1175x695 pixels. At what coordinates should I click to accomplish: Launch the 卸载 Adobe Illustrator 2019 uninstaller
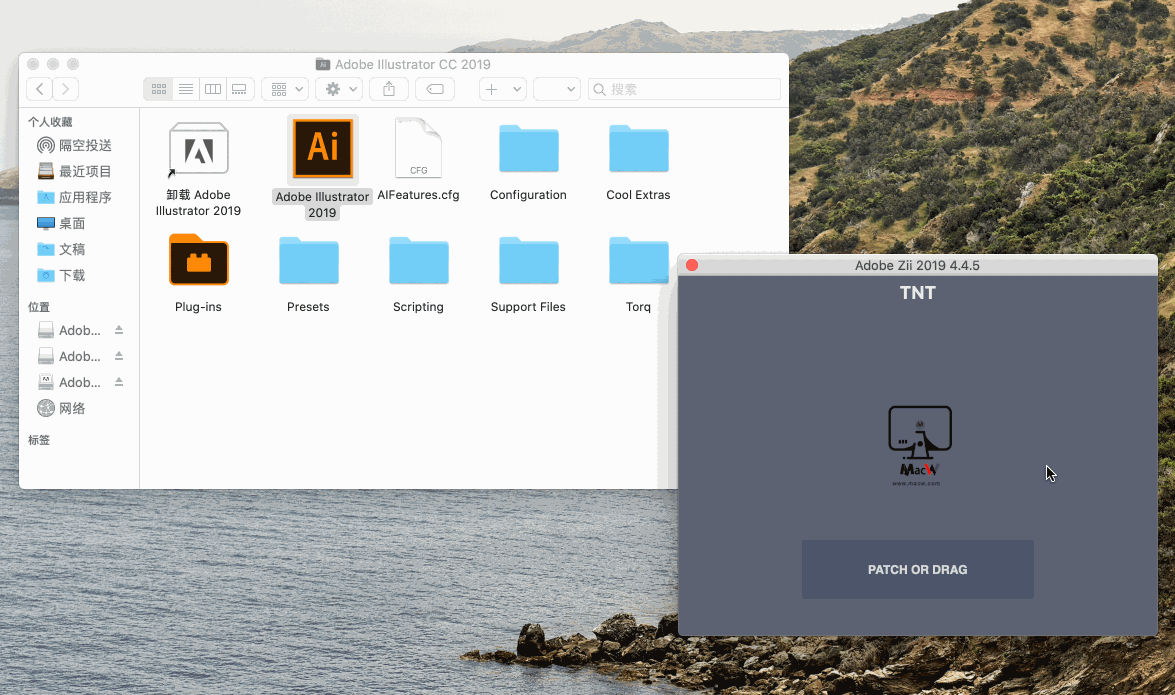(x=198, y=148)
